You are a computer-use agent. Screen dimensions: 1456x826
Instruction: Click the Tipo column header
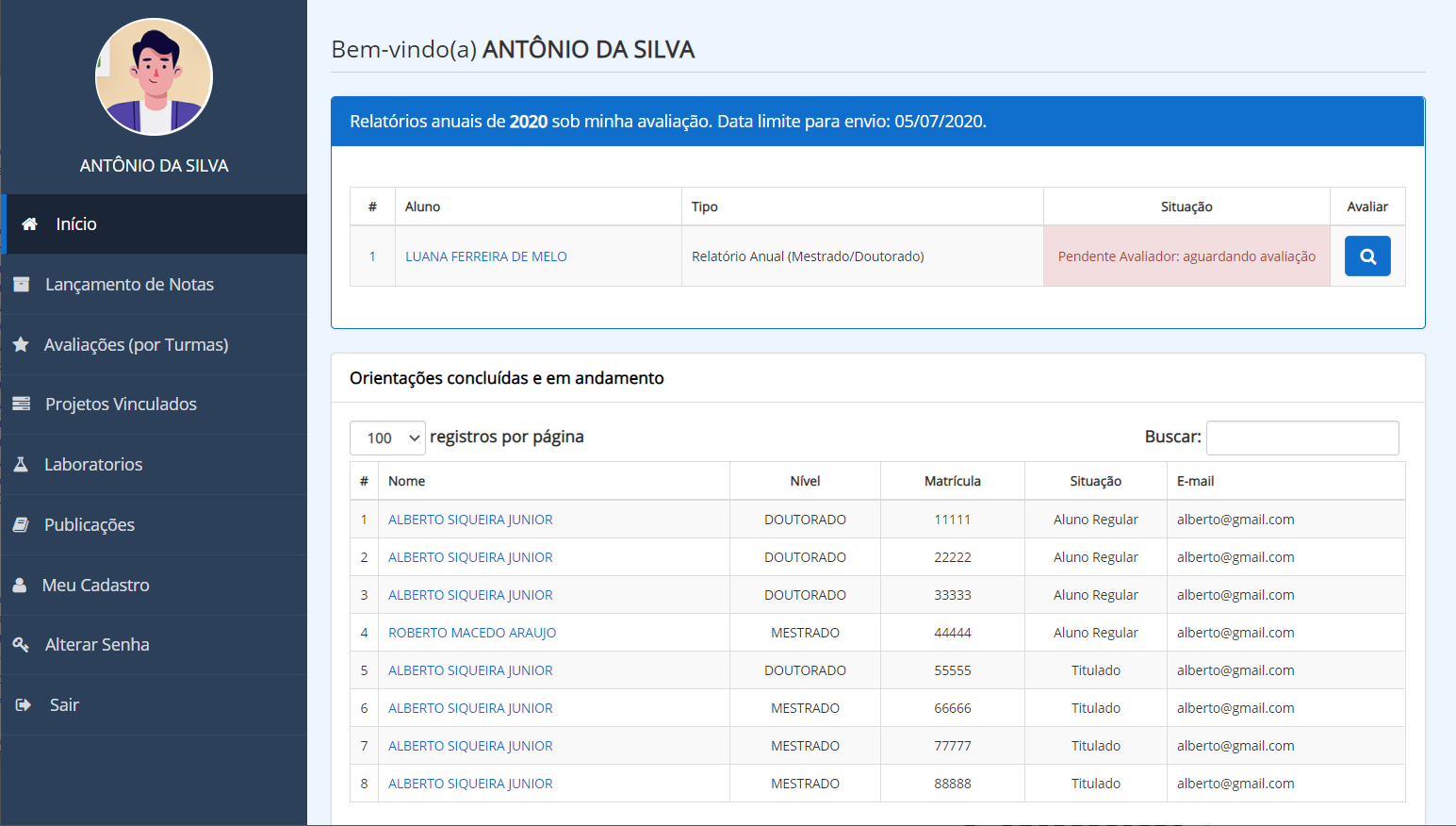[862, 206]
